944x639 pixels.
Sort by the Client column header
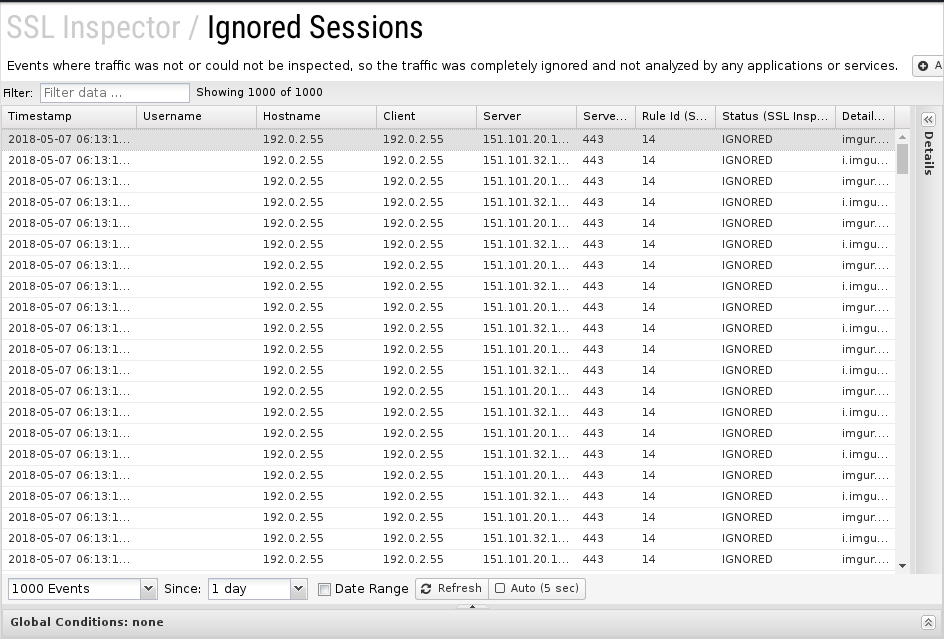[x=425, y=117]
